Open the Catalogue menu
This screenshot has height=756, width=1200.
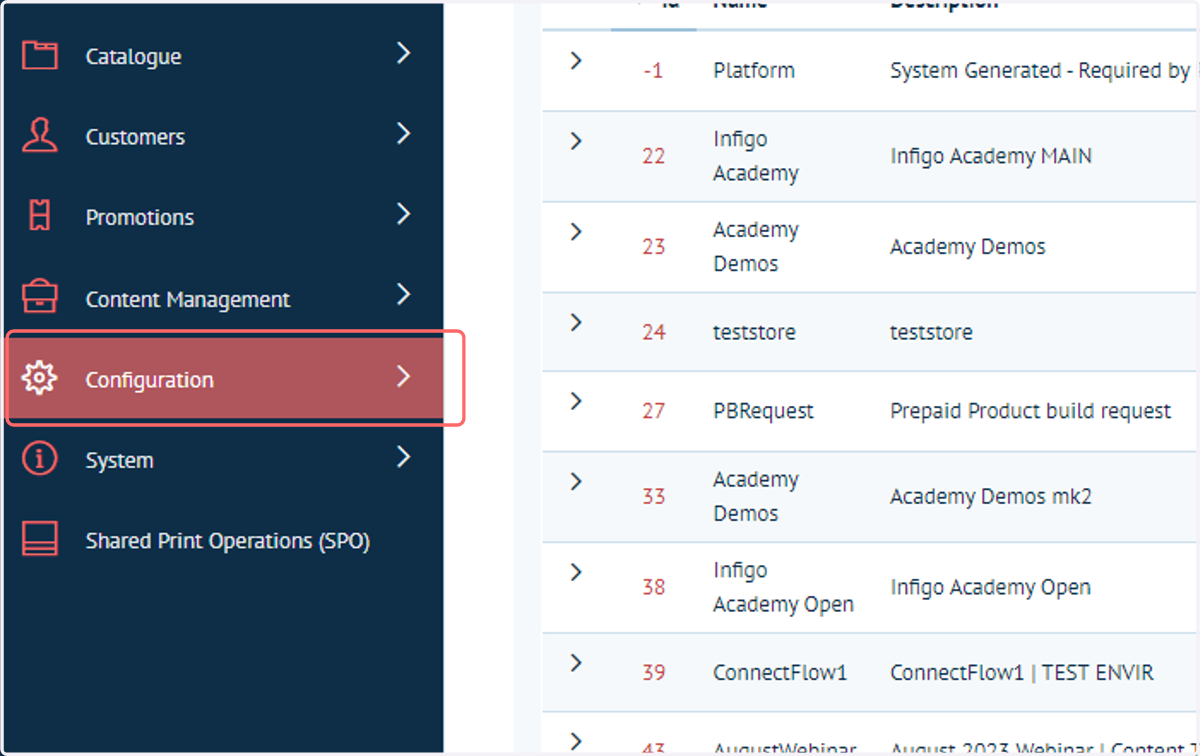coord(224,56)
